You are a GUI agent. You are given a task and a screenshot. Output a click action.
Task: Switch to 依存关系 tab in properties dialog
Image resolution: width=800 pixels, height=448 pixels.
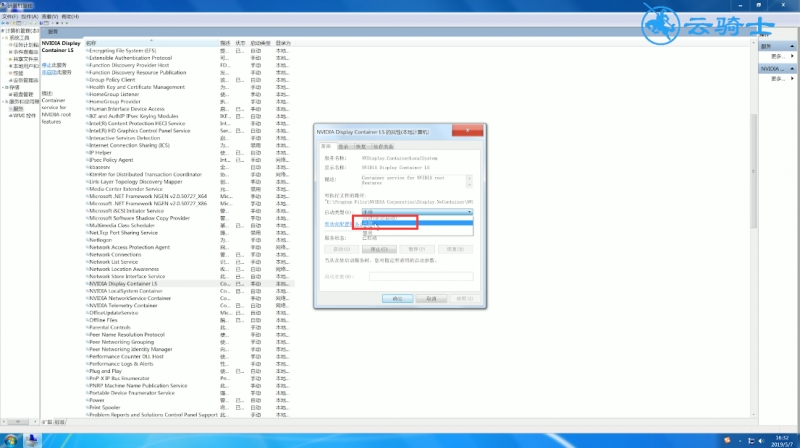point(383,146)
